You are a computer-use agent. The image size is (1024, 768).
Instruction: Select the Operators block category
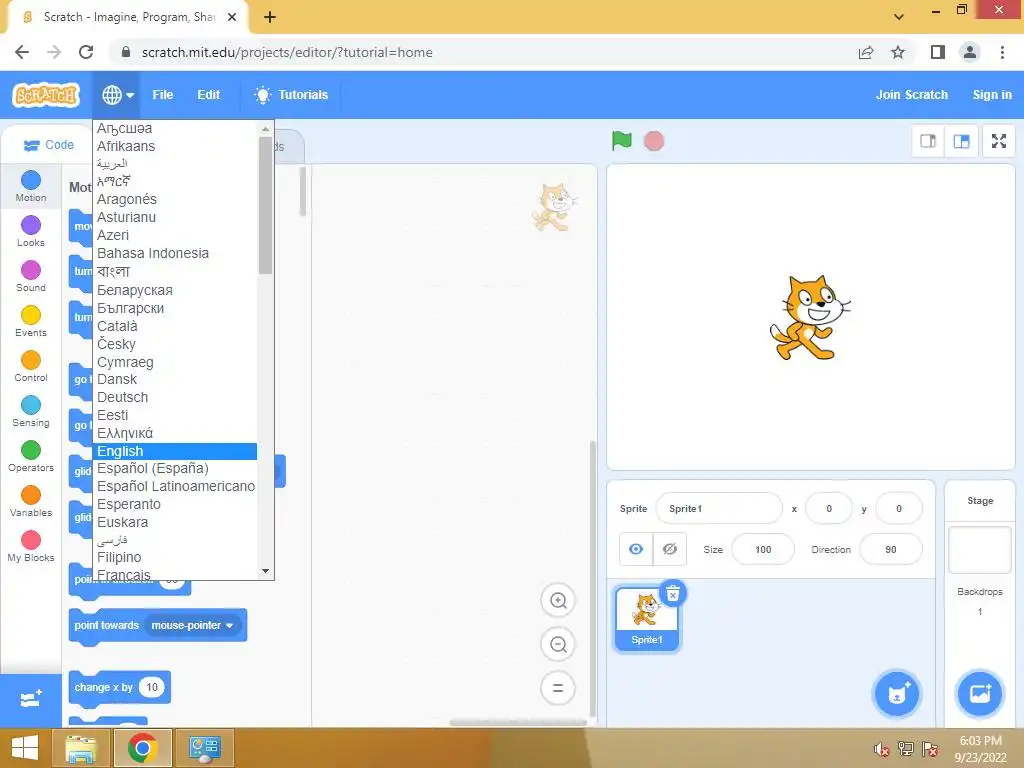click(x=31, y=457)
